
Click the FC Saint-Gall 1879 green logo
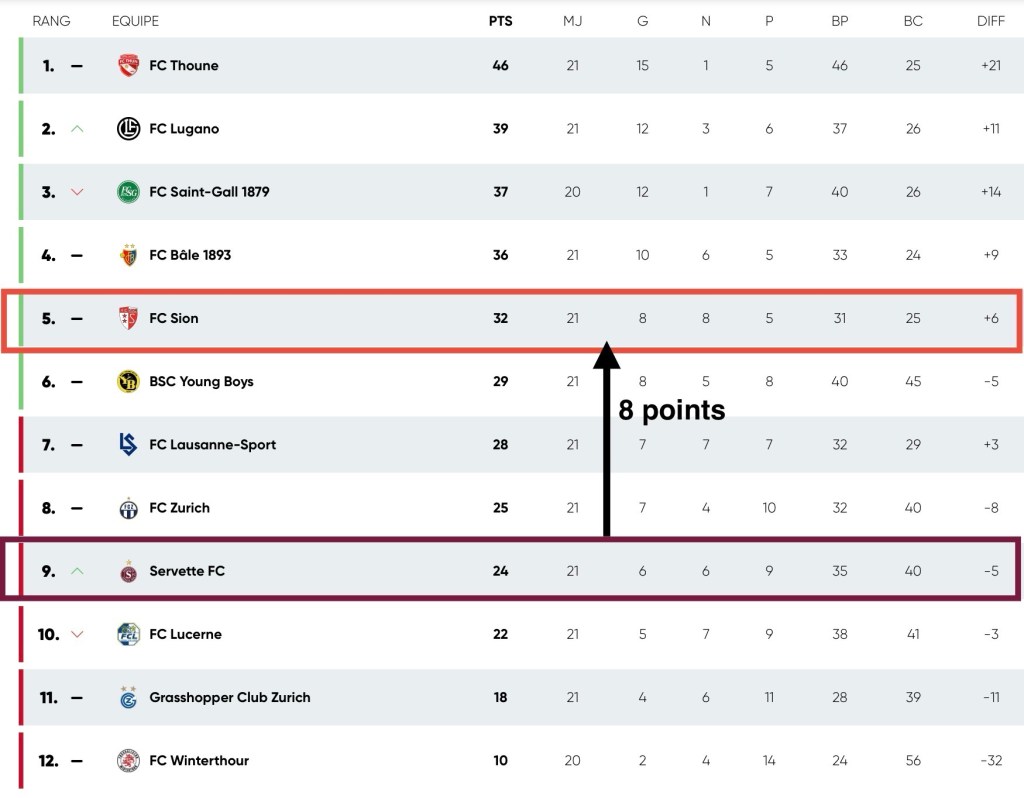pyautogui.click(x=128, y=192)
